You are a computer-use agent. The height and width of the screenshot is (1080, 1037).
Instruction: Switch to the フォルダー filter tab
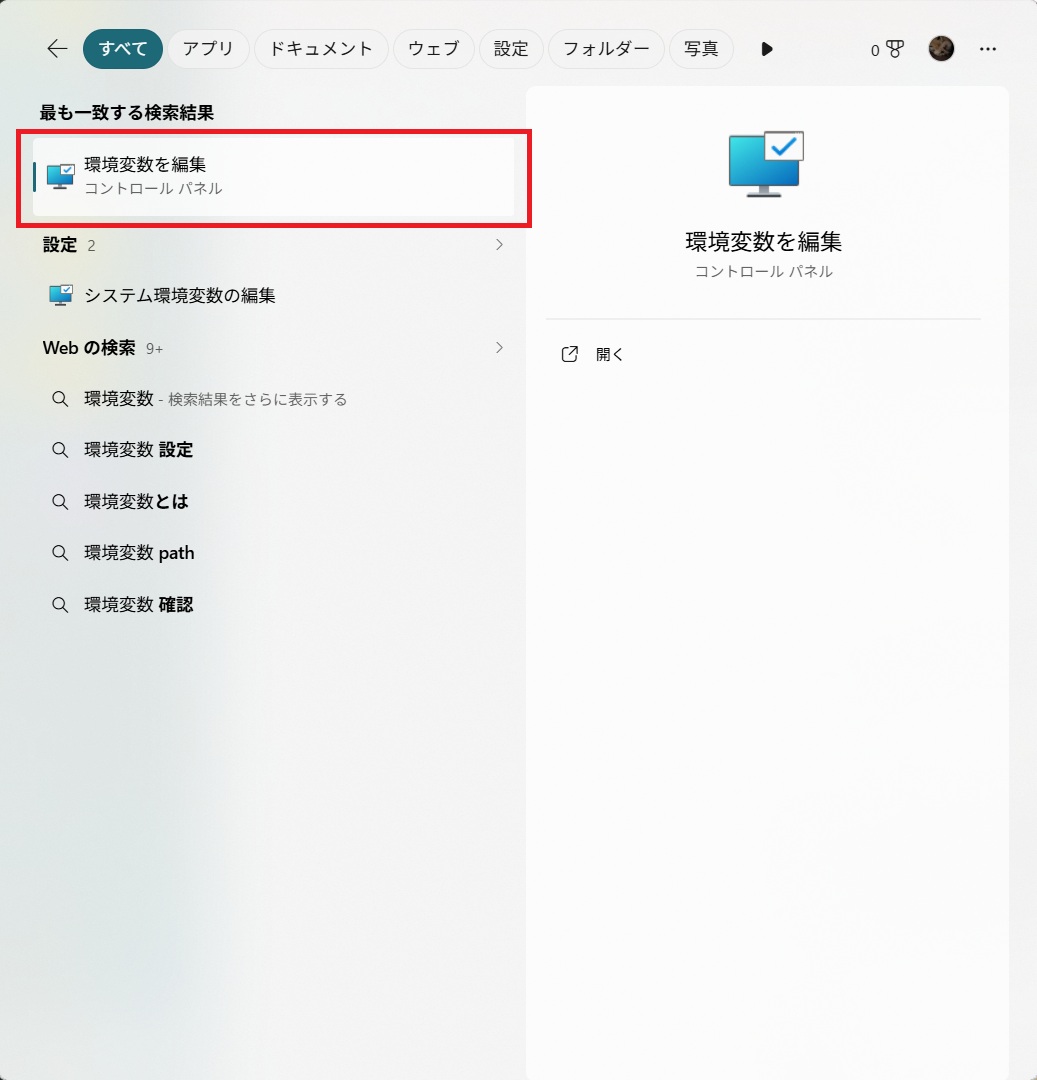(606, 49)
